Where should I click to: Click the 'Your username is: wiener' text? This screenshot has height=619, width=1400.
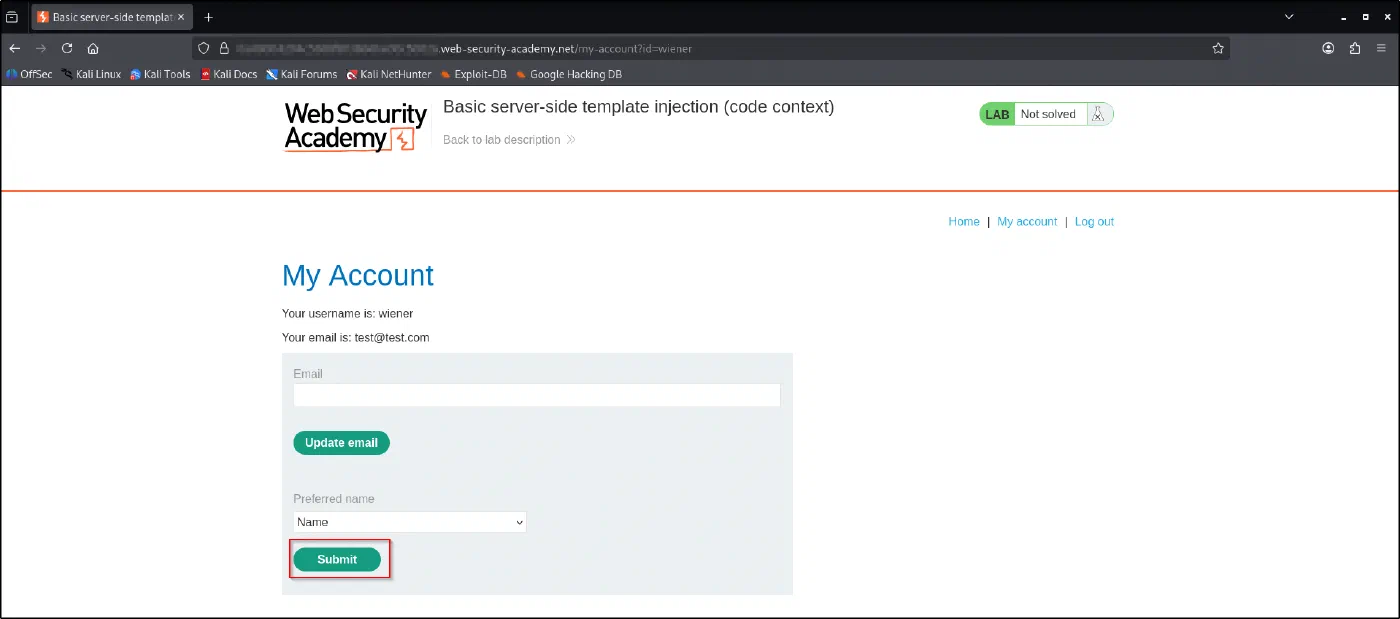(347, 314)
